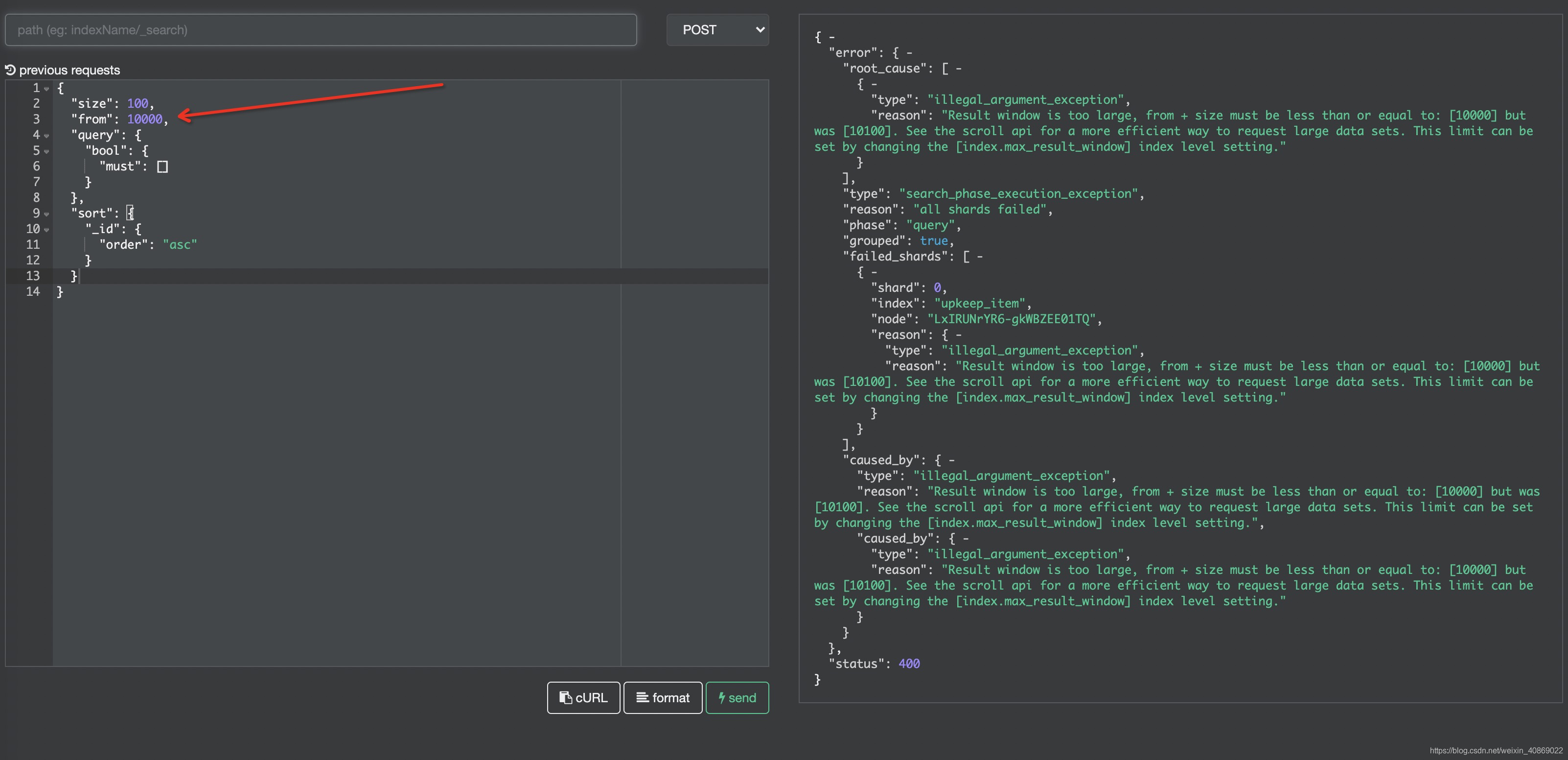Image resolution: width=1568 pixels, height=760 pixels.
Task: Click the from value 10000 in editor
Action: click(145, 119)
